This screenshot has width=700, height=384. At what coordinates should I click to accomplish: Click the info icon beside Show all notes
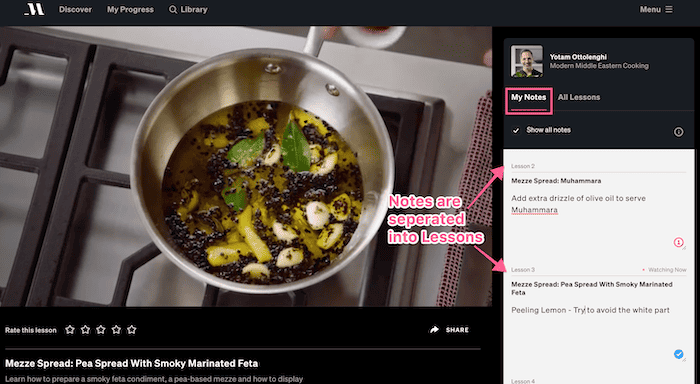tap(678, 132)
